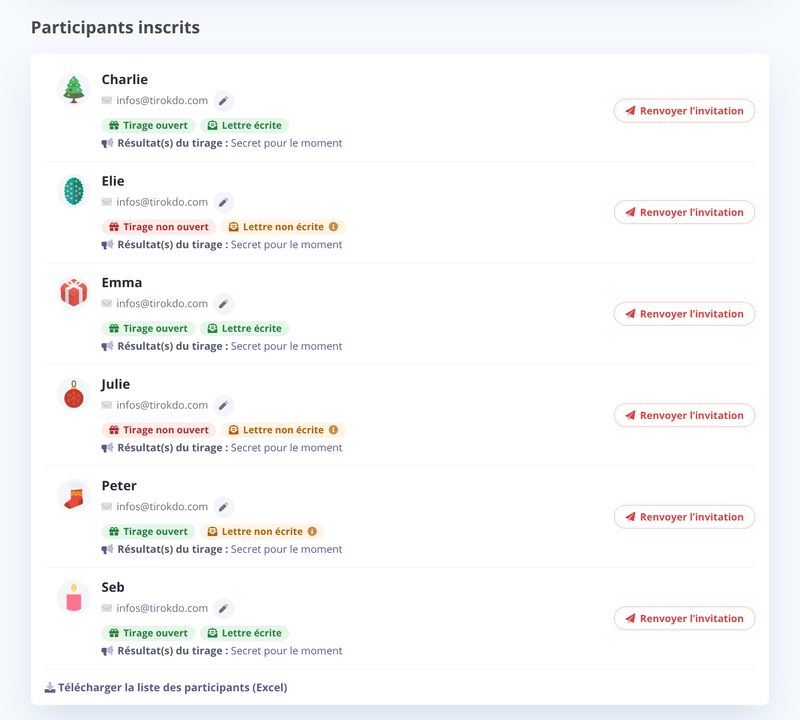The width and height of the screenshot is (800, 720).
Task: Select the name Julie
Action: click(x=115, y=384)
